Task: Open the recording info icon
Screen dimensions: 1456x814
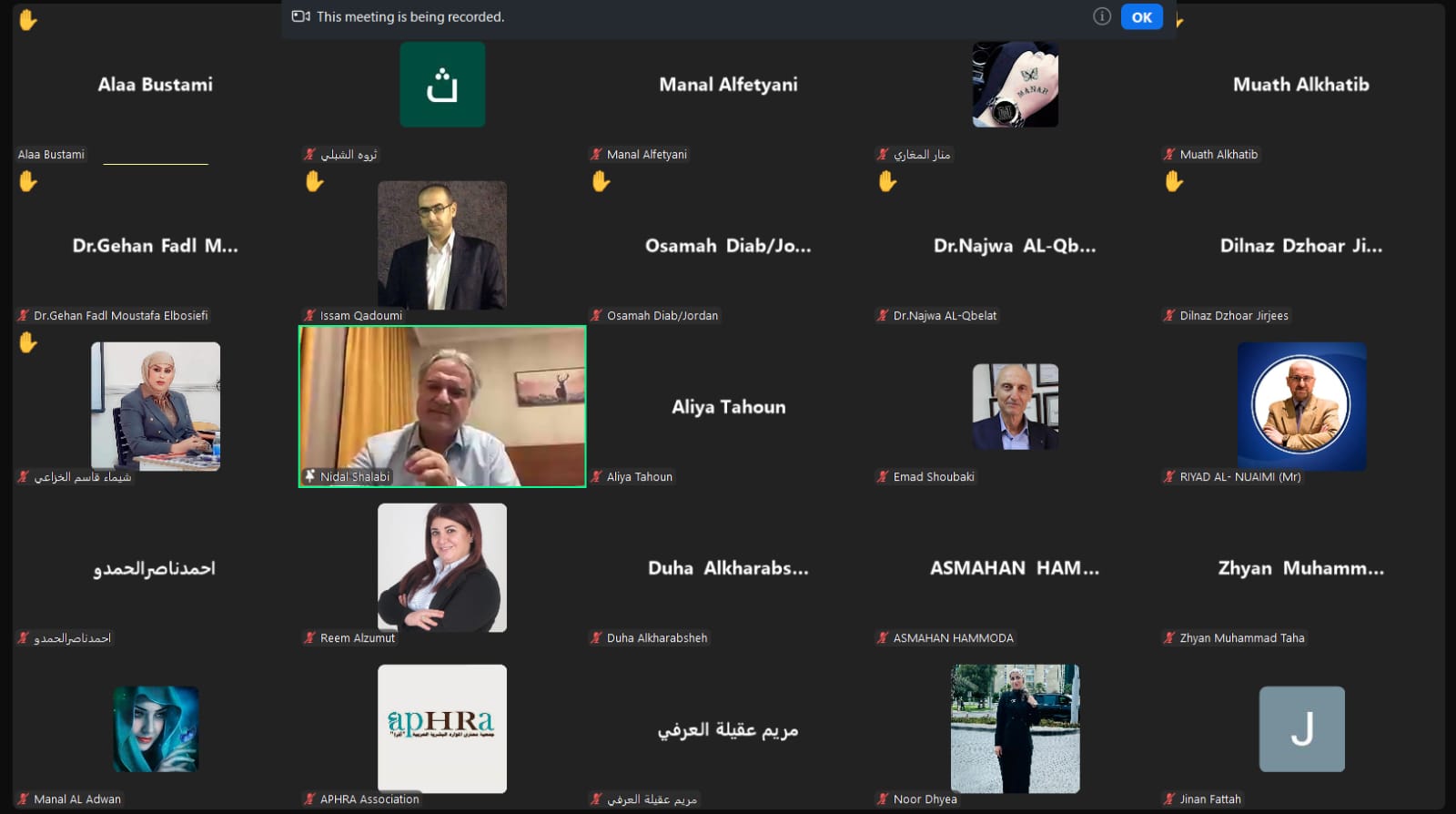Action: (1102, 16)
